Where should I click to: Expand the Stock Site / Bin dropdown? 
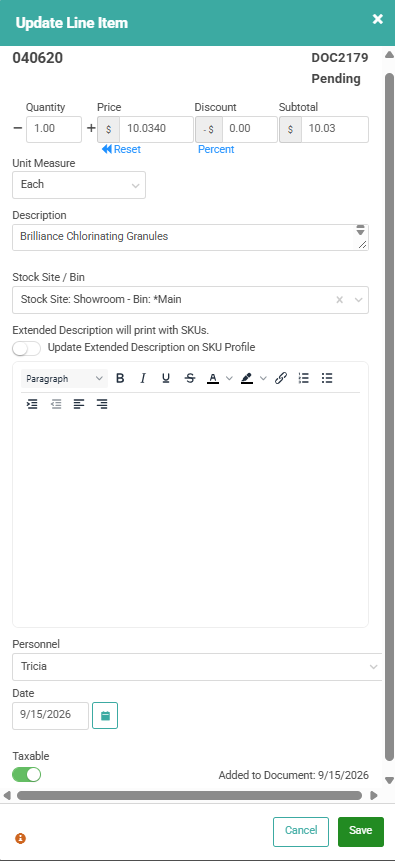pyautogui.click(x=358, y=300)
